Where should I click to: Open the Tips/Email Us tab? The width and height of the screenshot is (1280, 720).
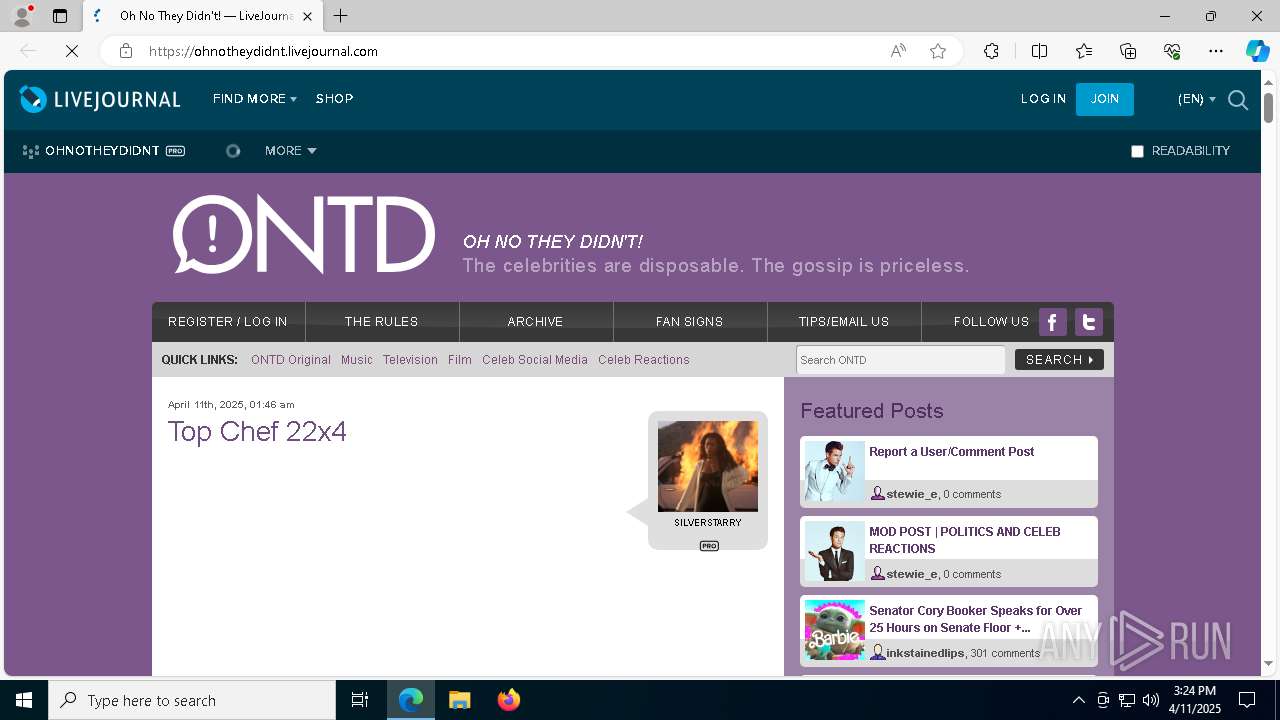click(844, 322)
